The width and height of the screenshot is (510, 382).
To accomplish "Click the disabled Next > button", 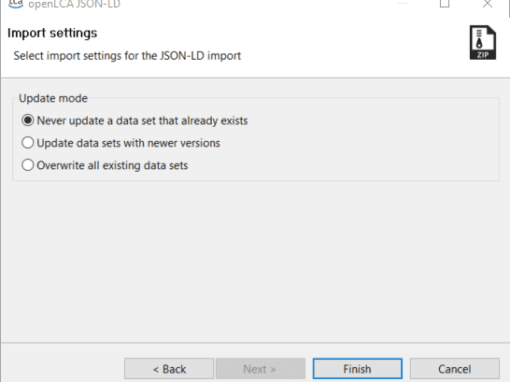I will tap(260, 369).
